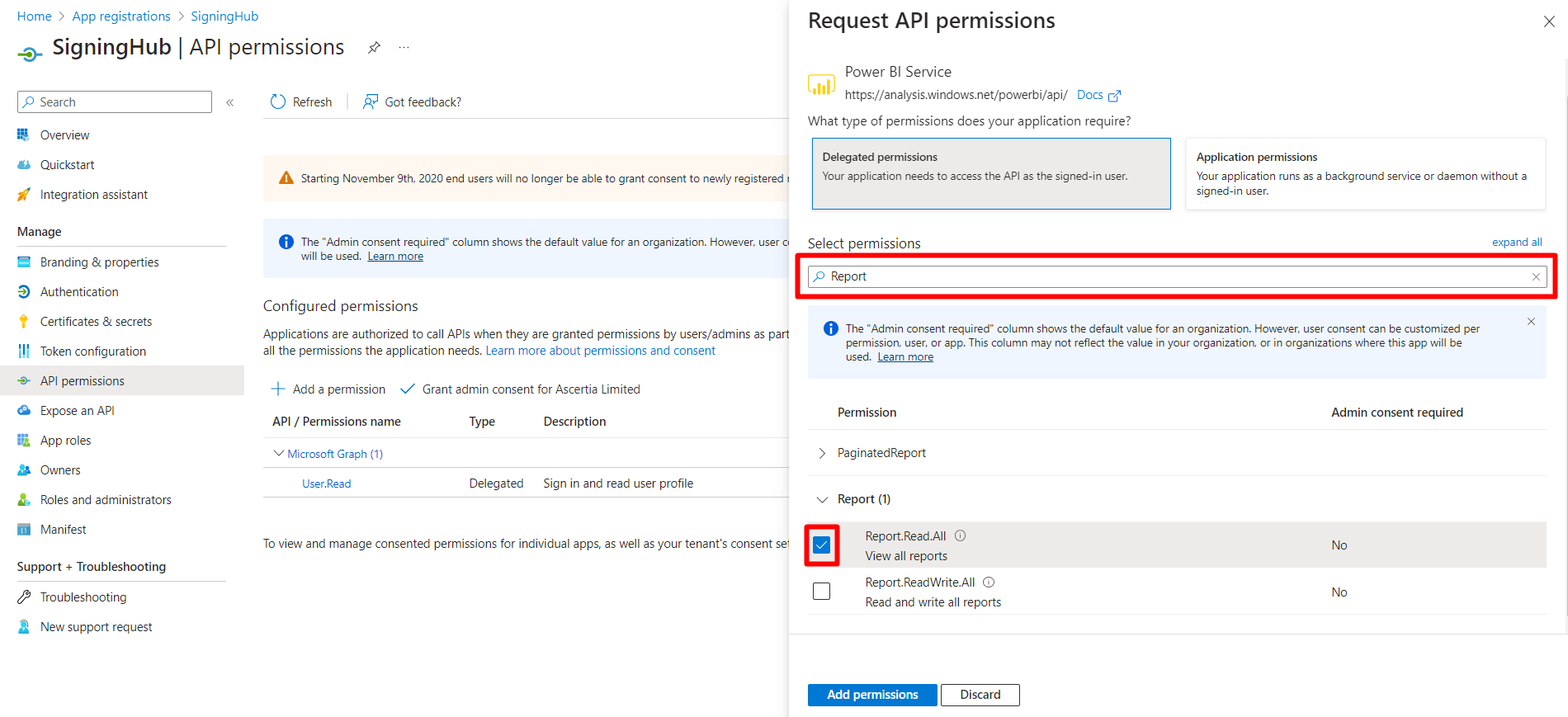1568x717 pixels.
Task: Open the Docs link for Power BI Service
Action: [1098, 95]
